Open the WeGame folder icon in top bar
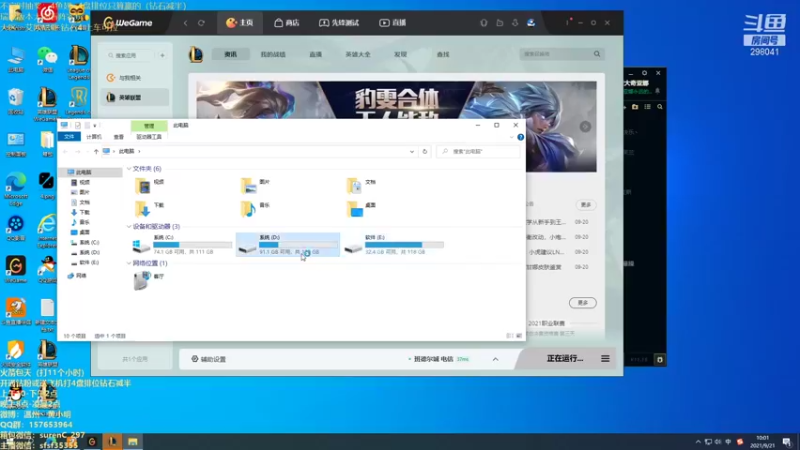800x450 pixels. coord(499,23)
